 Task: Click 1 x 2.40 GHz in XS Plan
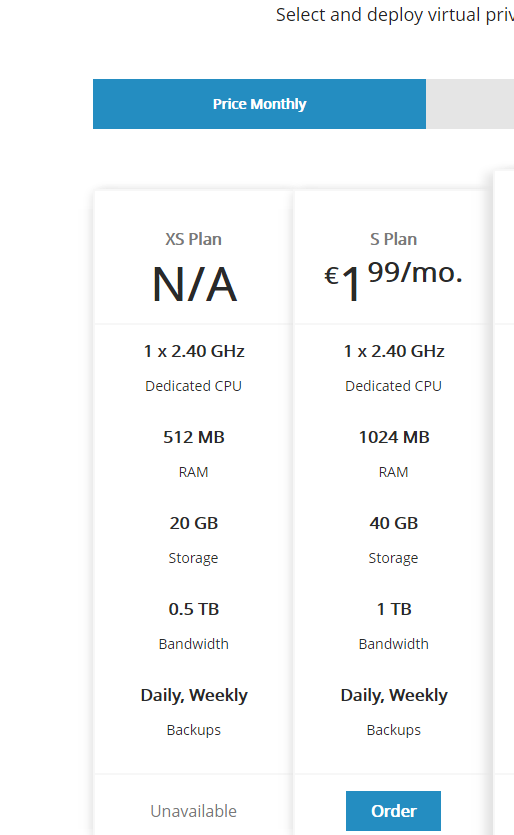[194, 351]
